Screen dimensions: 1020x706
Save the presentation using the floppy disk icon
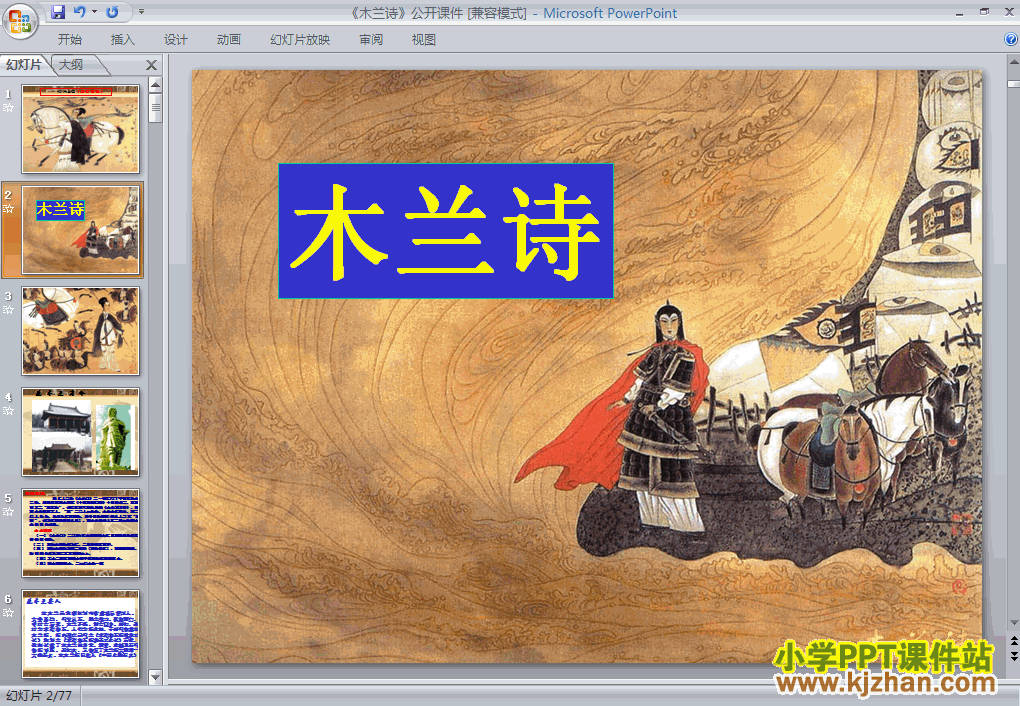click(x=58, y=12)
